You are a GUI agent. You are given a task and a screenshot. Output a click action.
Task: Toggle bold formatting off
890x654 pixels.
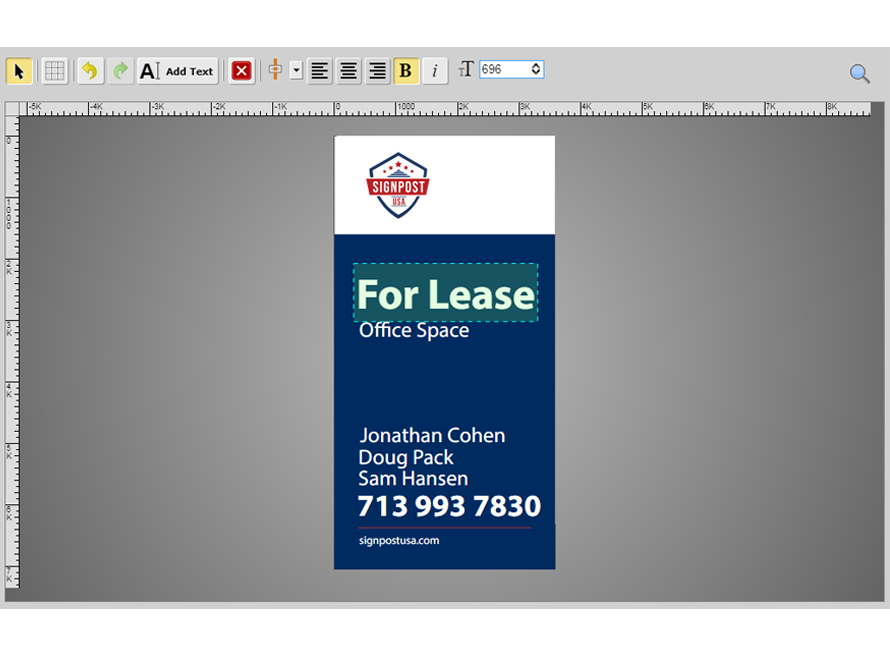[406, 71]
